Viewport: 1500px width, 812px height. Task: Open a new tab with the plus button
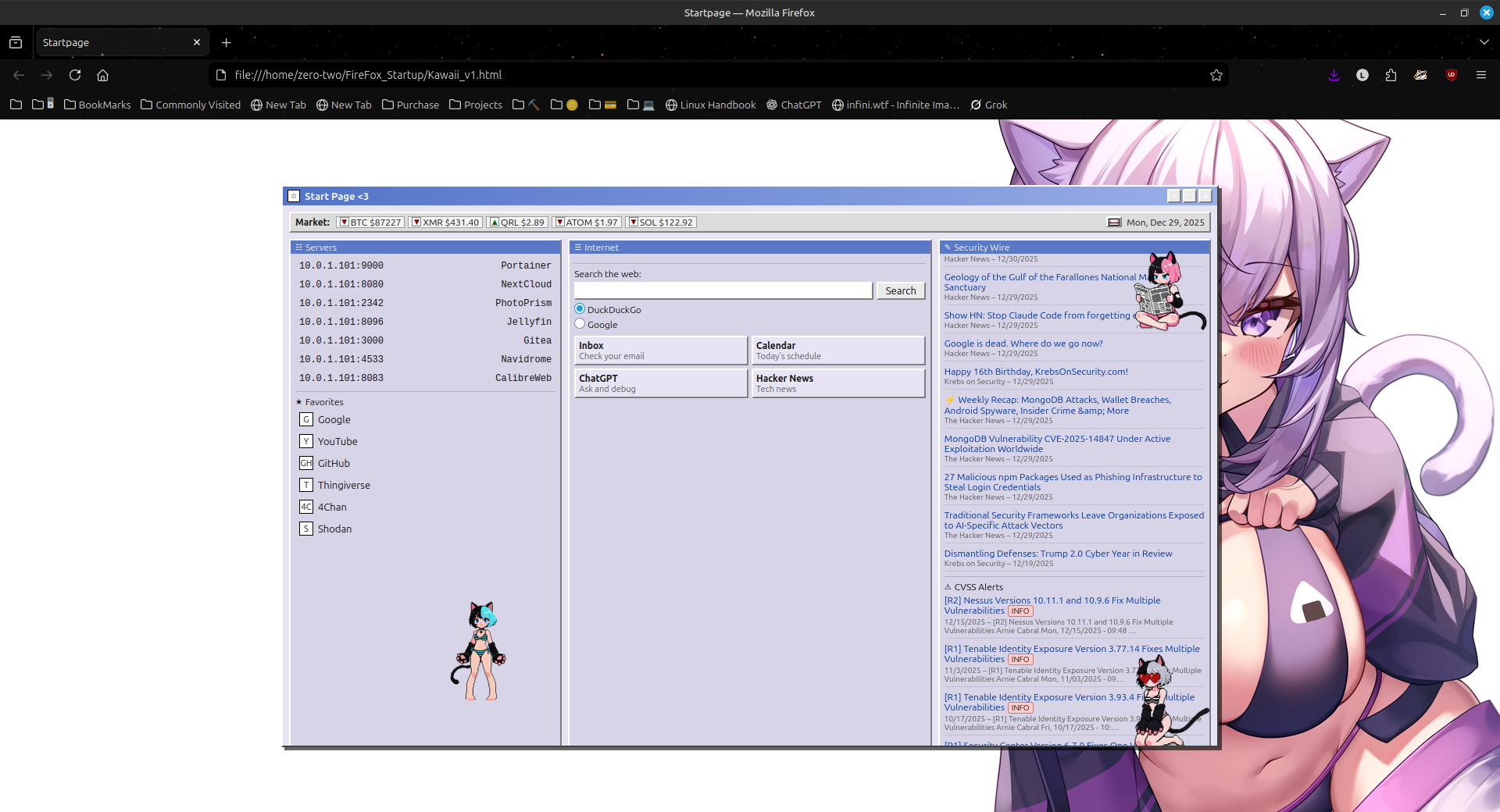[226, 43]
